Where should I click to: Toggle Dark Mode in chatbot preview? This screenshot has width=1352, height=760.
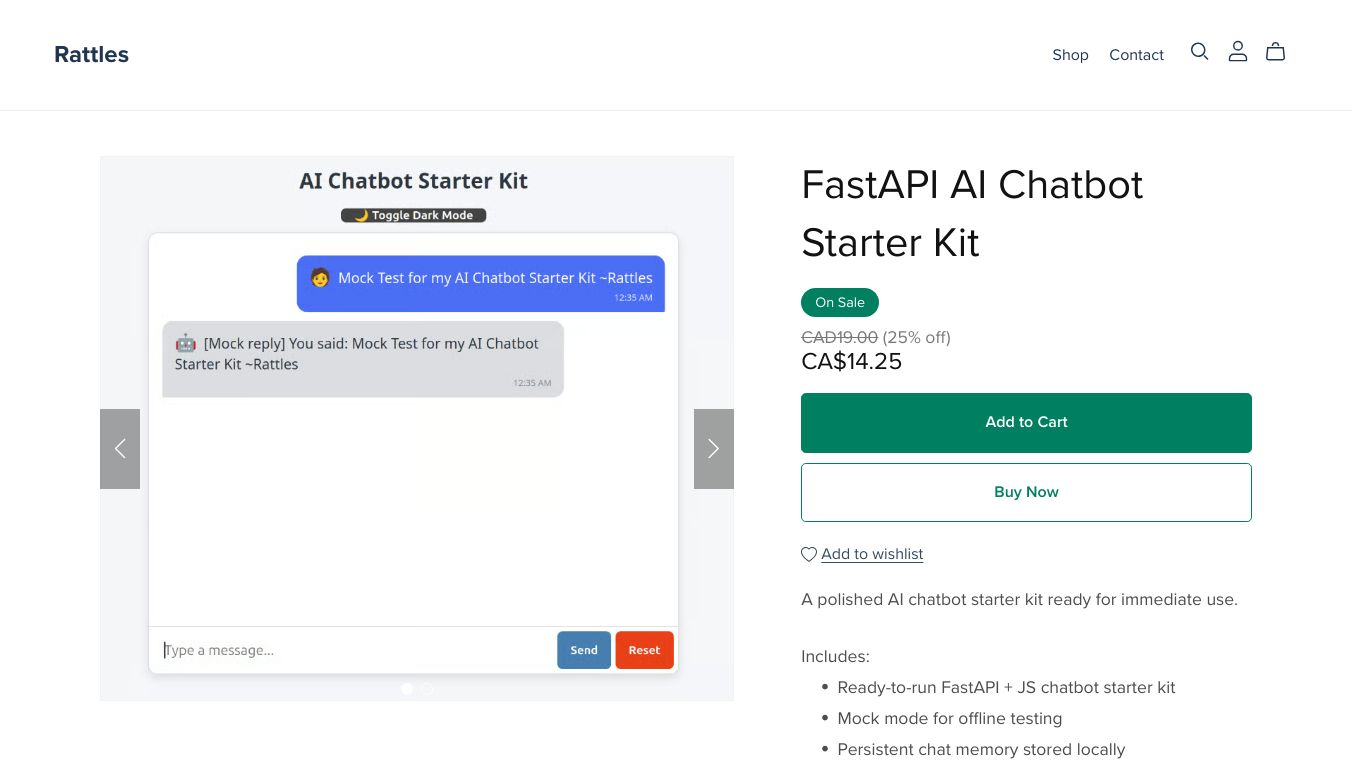[x=413, y=215]
